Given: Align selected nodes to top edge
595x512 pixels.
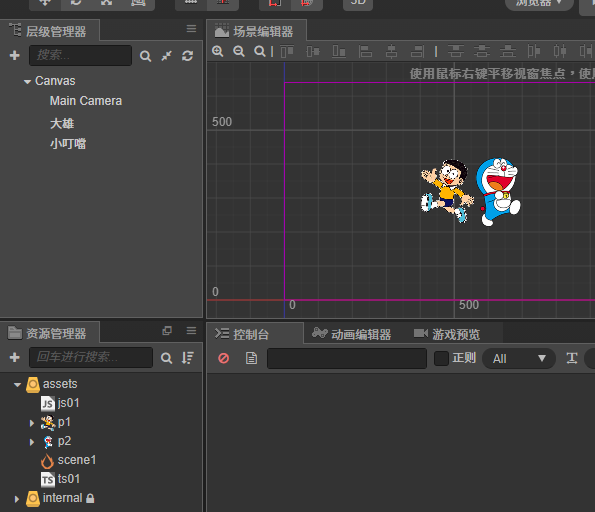Looking at the screenshot, I should (287, 51).
